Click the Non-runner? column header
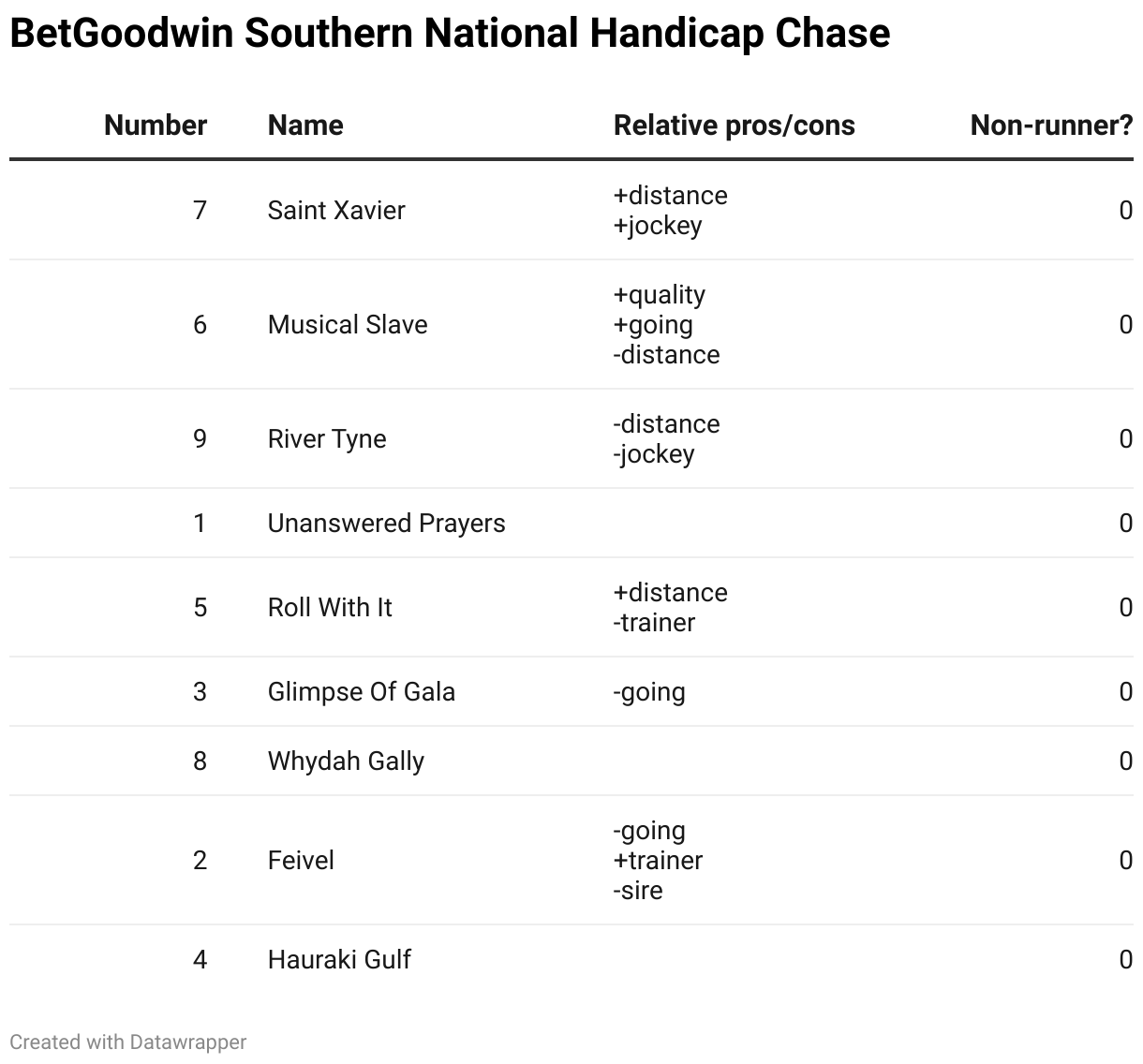The height and width of the screenshot is (1064, 1143). pyautogui.click(x=1051, y=126)
